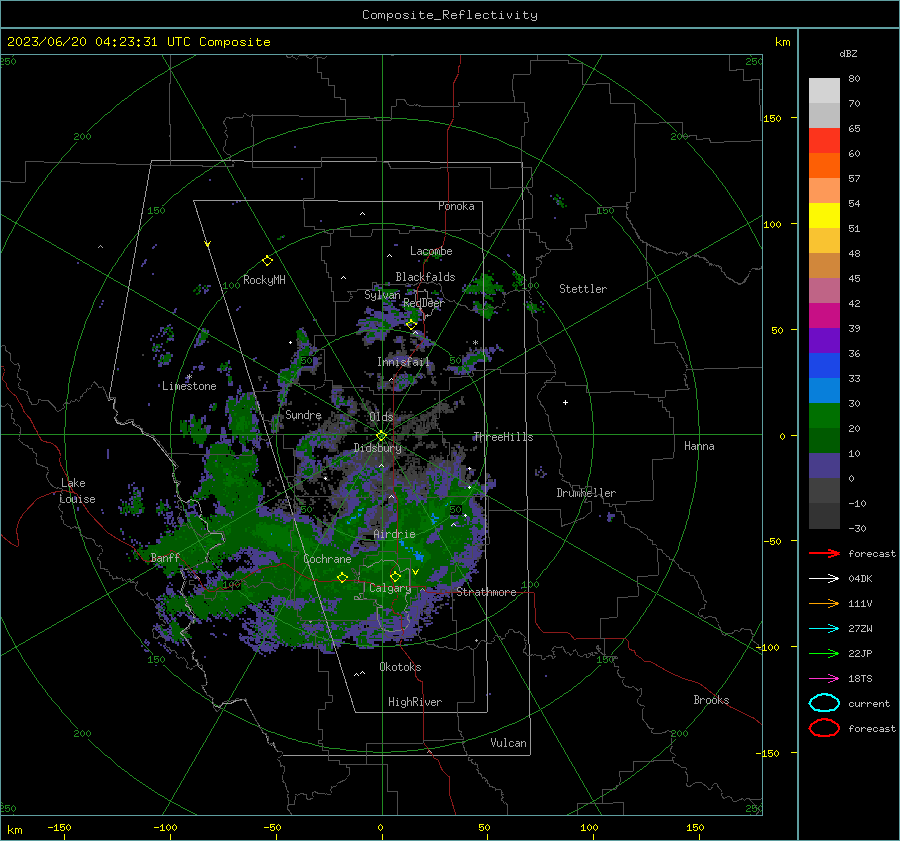Select the 36 dBZ purple color swatch
Viewport: 900px width, 841px height.
tap(824, 340)
